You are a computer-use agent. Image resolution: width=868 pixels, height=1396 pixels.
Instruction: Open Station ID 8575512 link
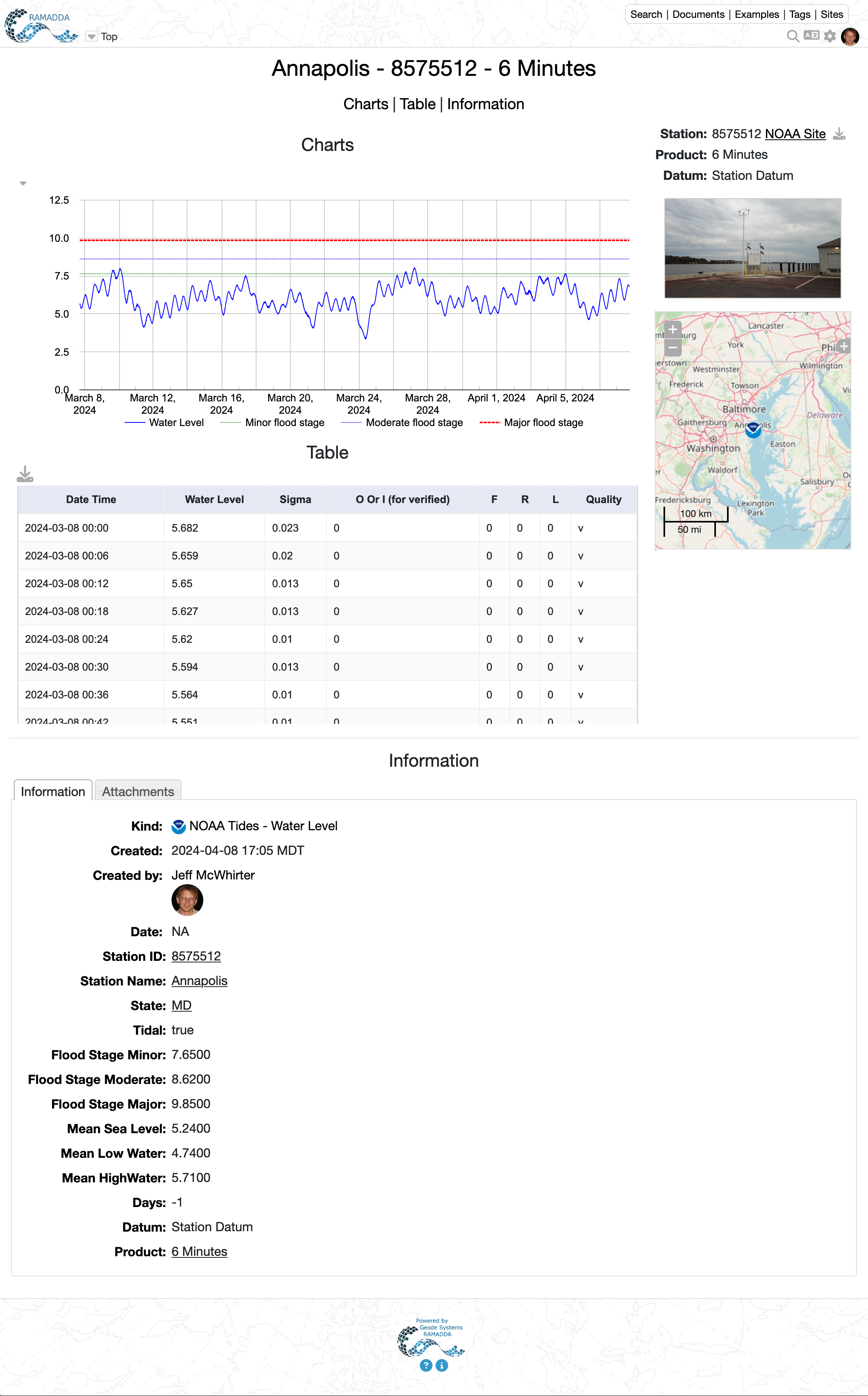tap(196, 956)
